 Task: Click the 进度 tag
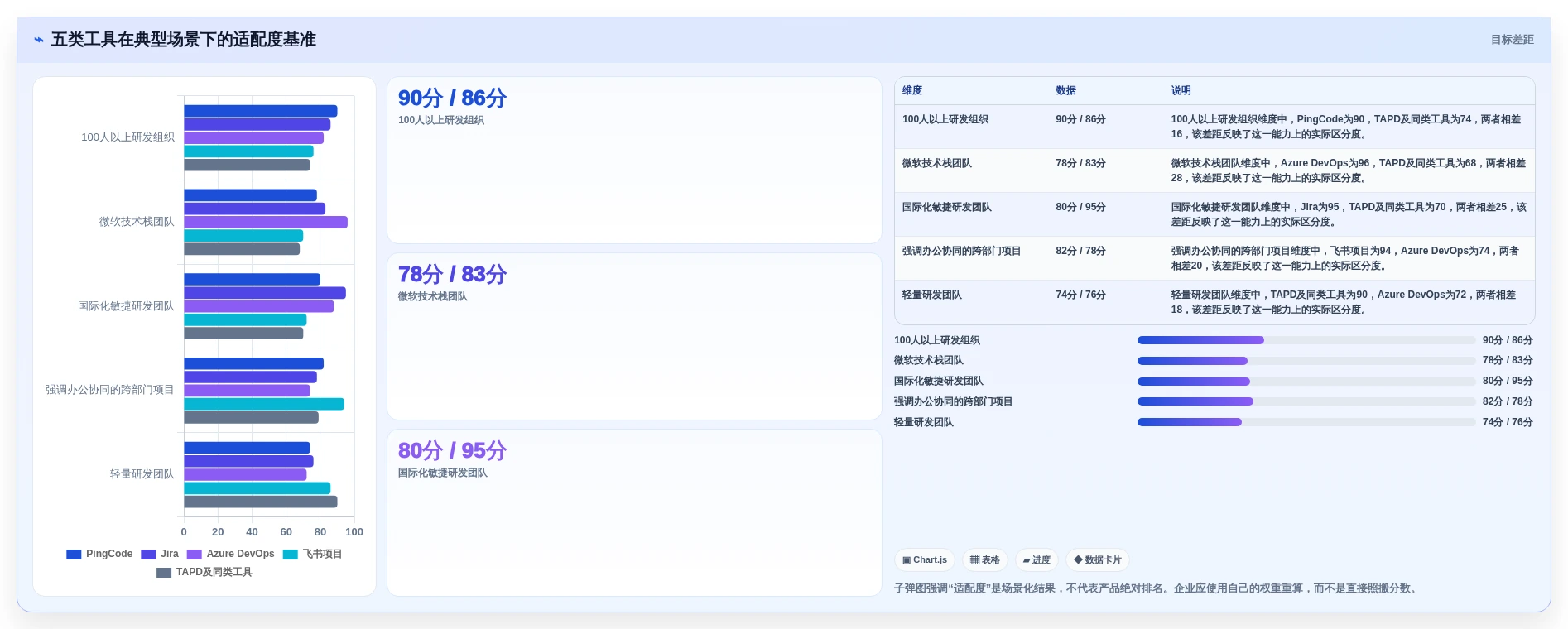coord(1037,560)
